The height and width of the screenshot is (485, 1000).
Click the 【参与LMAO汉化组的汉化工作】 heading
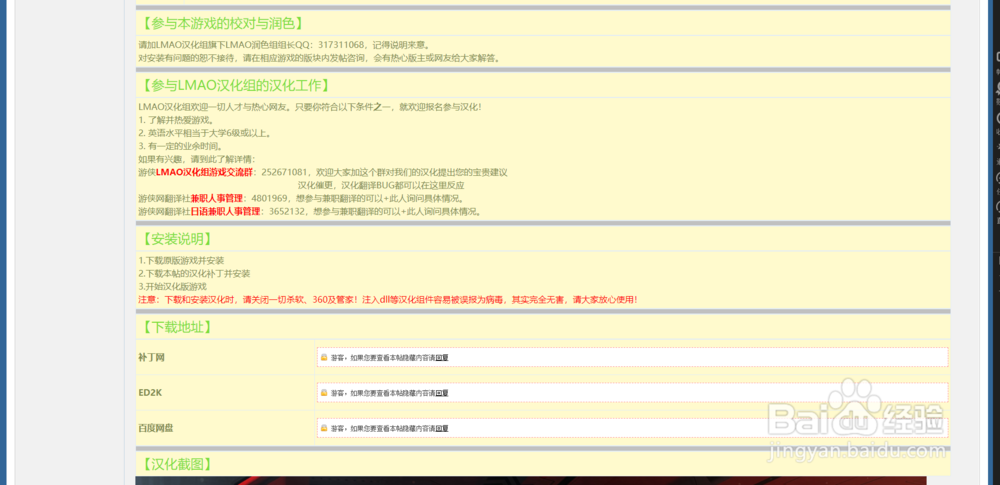coord(236,86)
